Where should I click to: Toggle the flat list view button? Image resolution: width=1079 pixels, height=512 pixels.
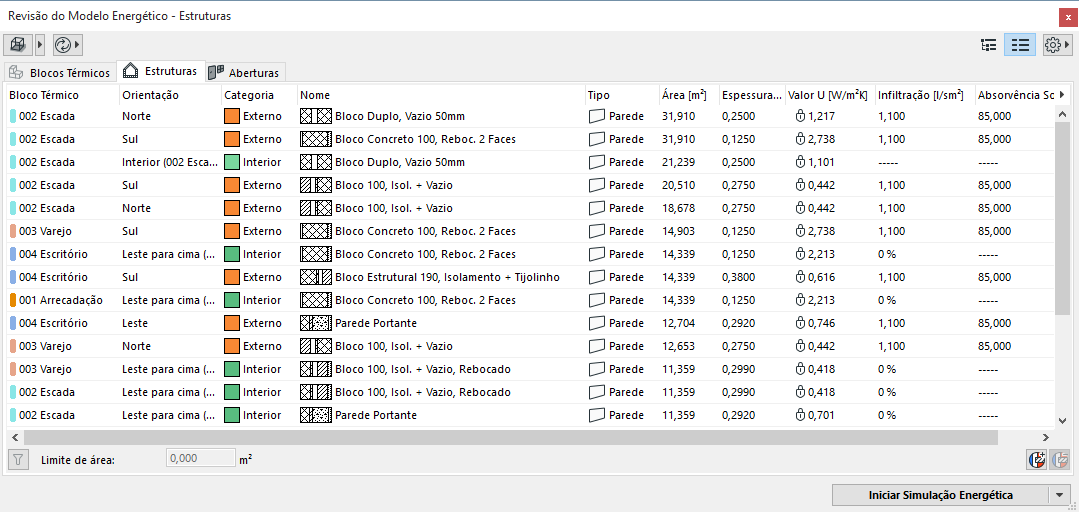pyautogui.click(x=1019, y=45)
